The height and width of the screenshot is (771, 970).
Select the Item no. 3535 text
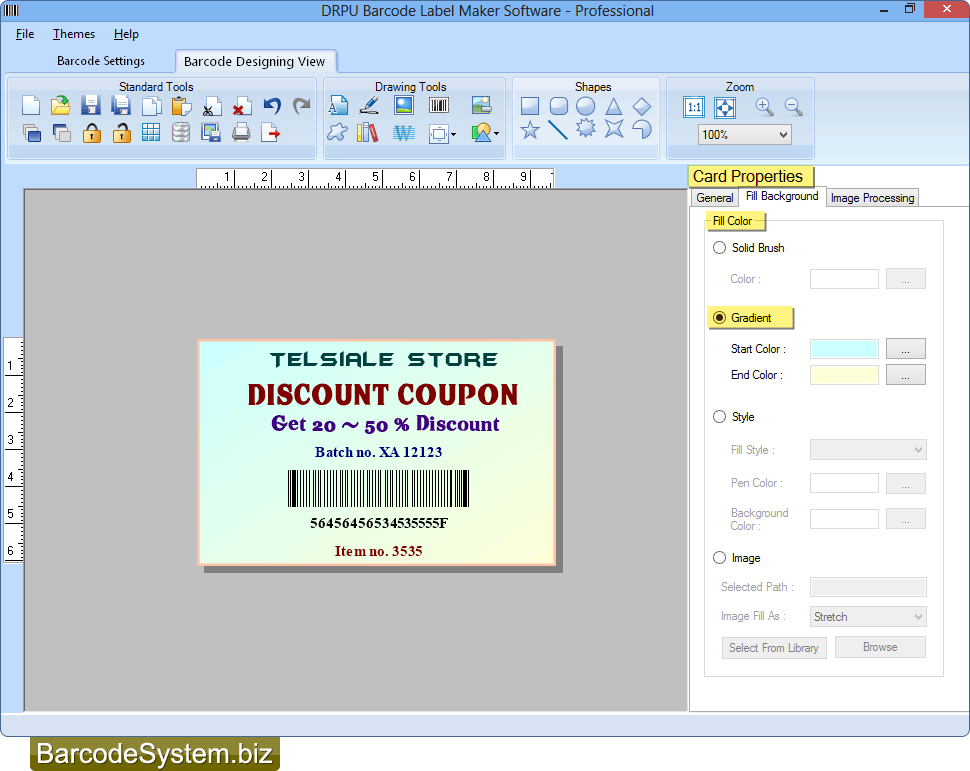click(x=379, y=551)
